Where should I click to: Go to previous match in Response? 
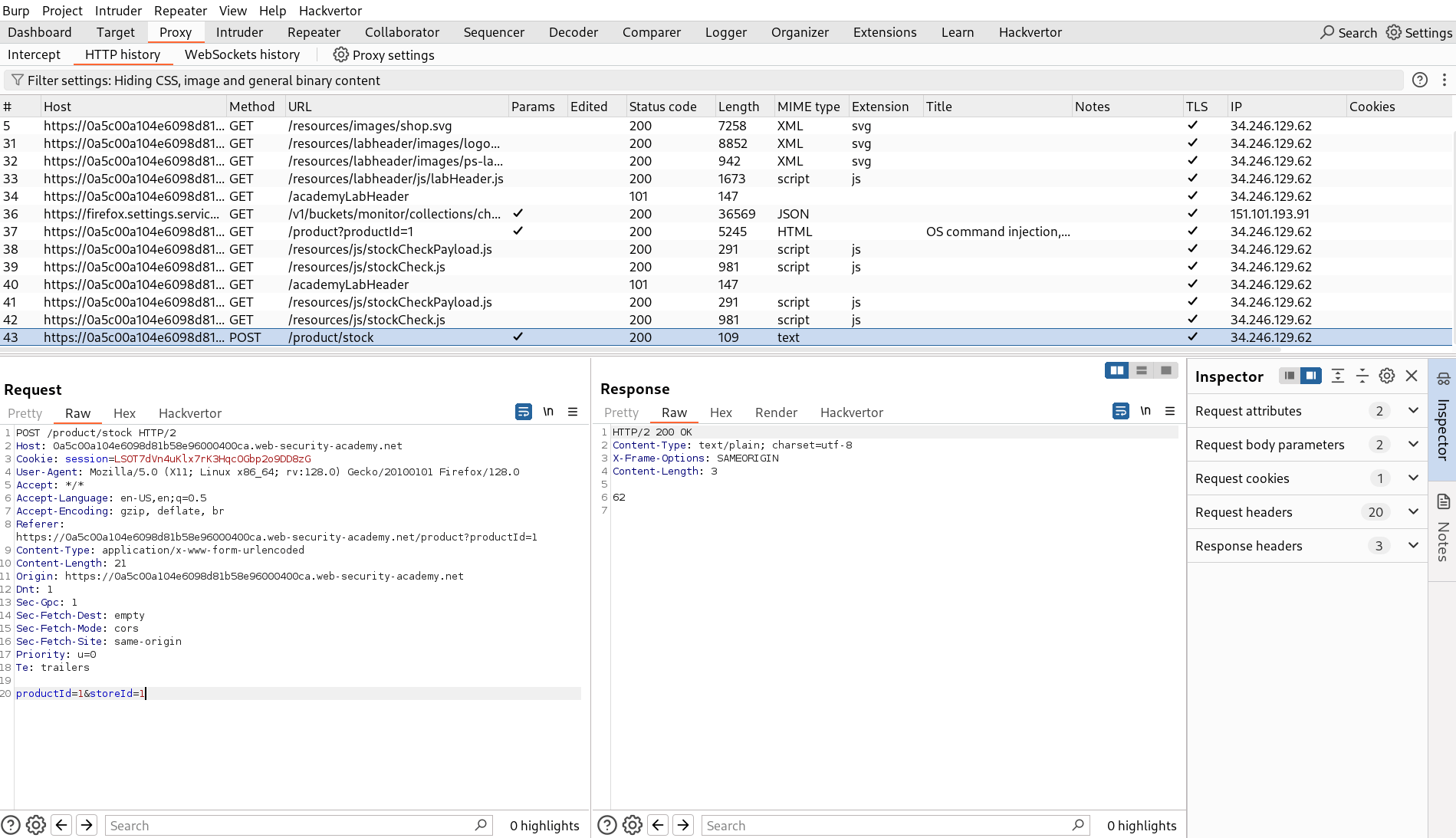click(x=659, y=825)
